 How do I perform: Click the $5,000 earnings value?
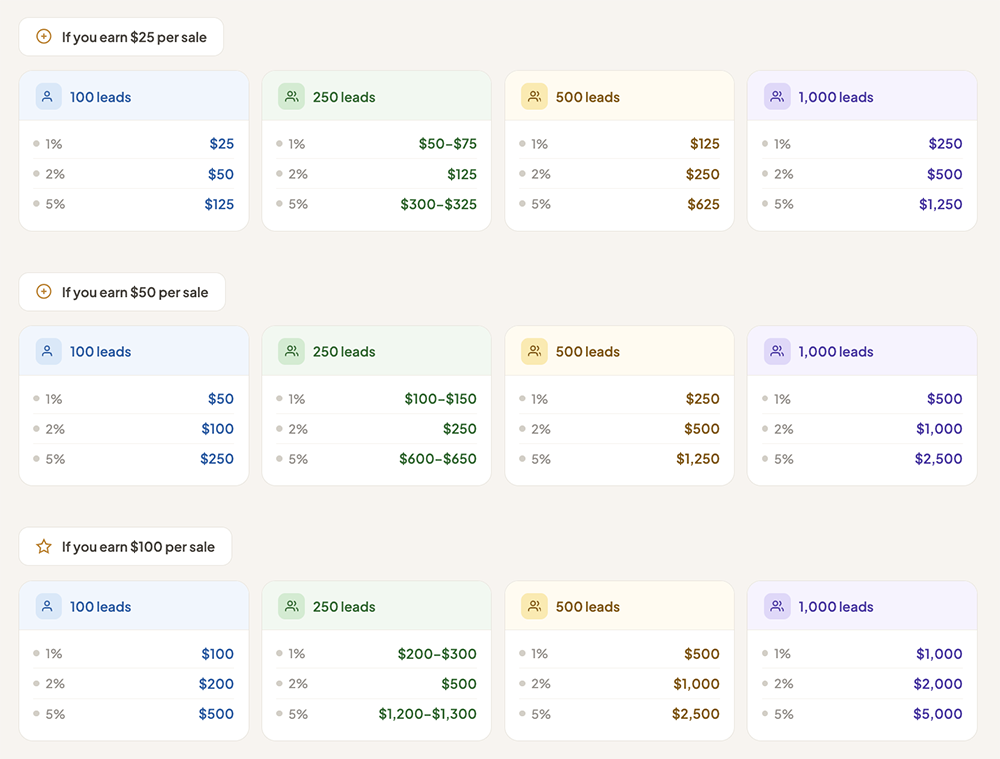tap(937, 714)
